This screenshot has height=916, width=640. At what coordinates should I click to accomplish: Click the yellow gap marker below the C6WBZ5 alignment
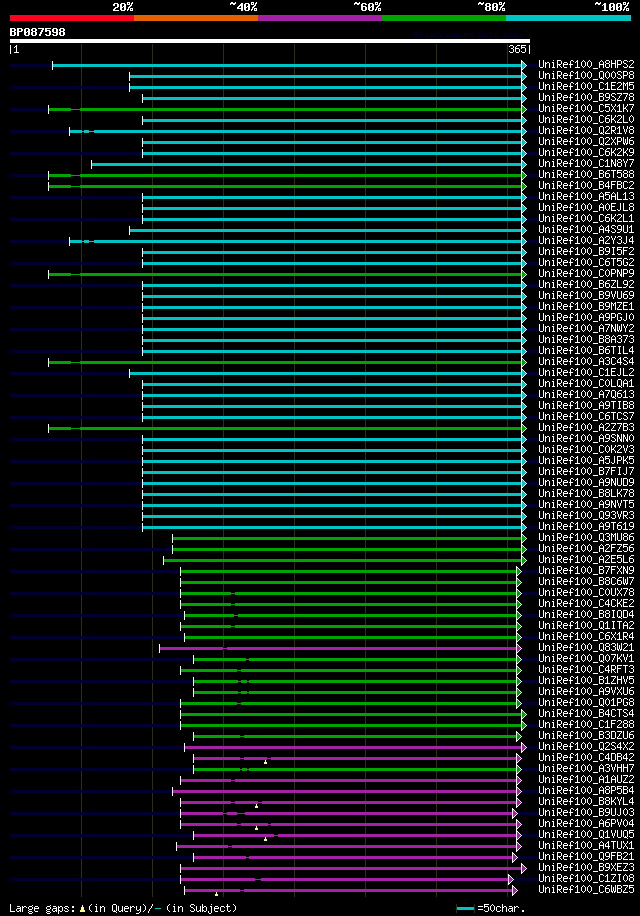[x=217, y=894]
